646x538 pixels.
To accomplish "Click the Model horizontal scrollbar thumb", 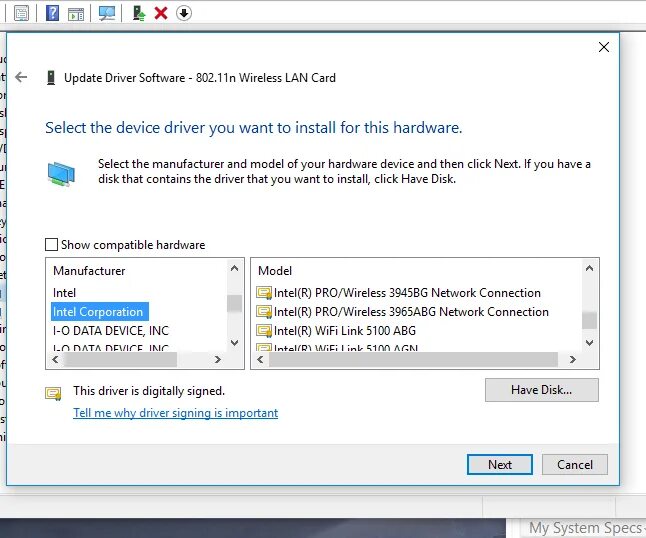I will 413,360.
